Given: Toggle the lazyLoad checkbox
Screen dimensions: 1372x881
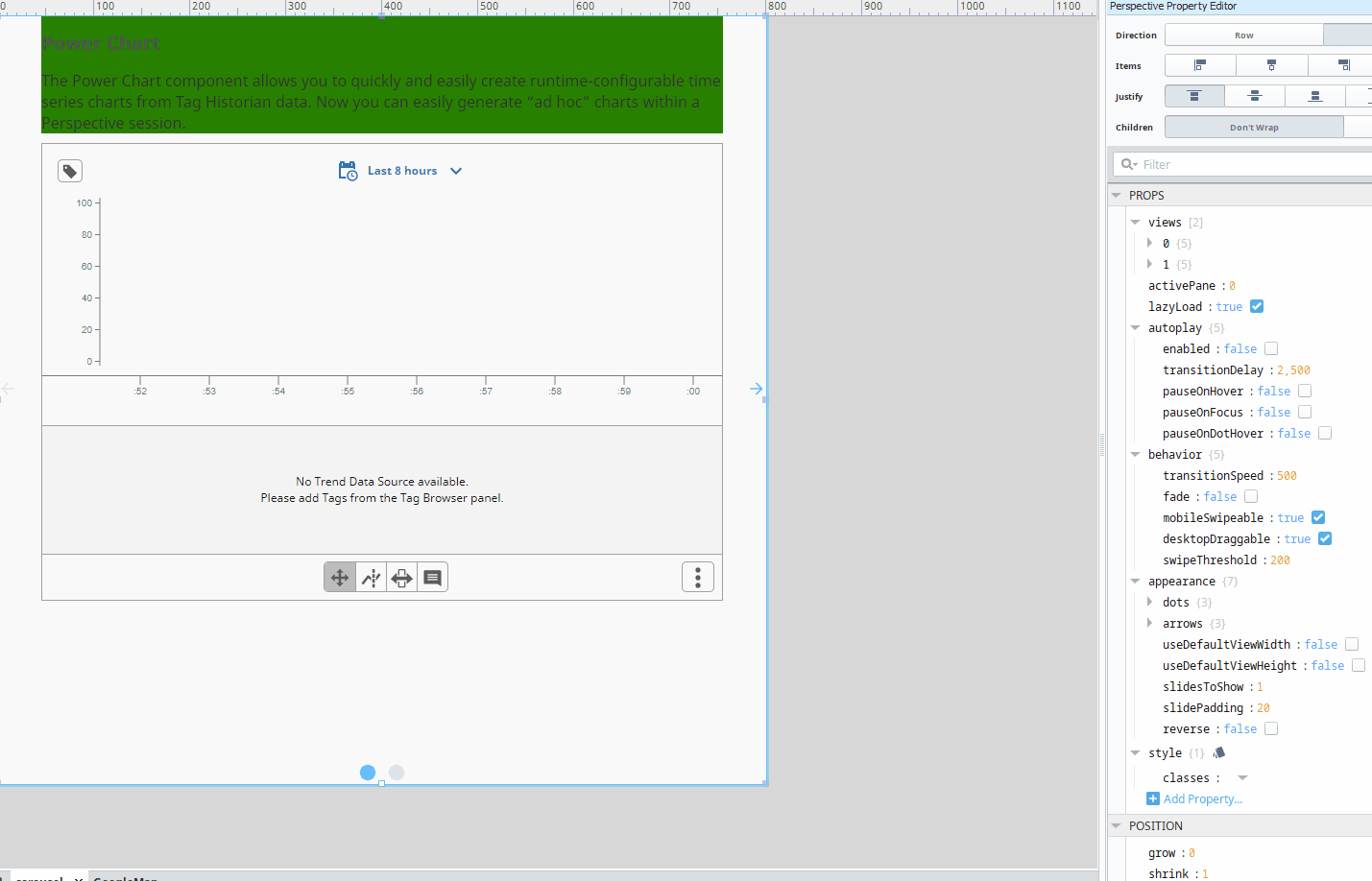Looking at the screenshot, I should (x=1257, y=306).
